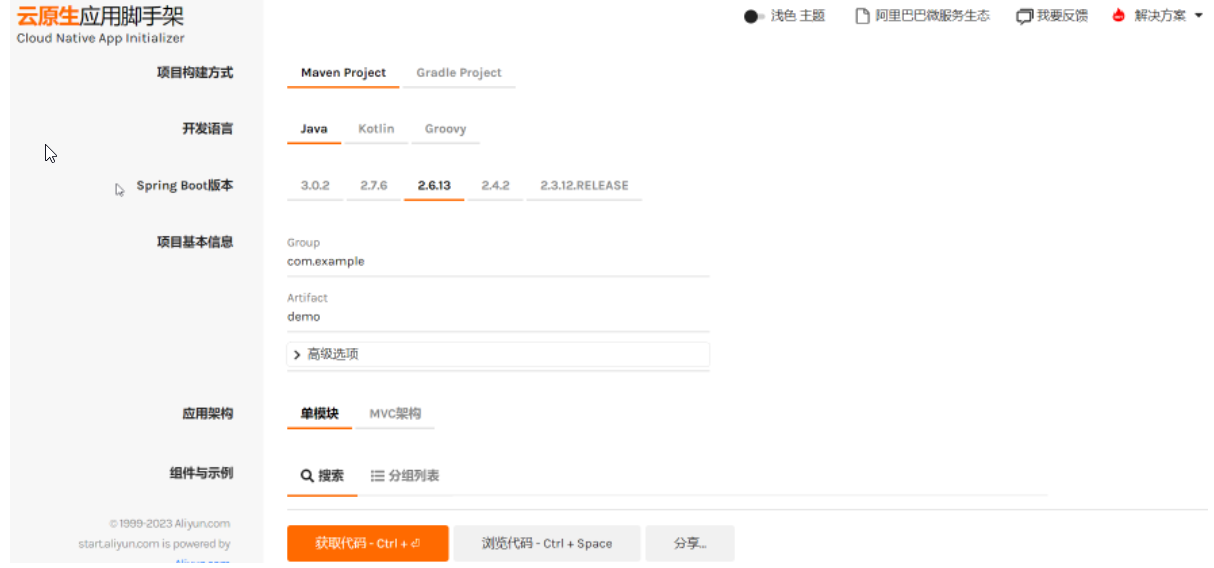Click the list icon in 分组列表 tab

pyautogui.click(x=378, y=476)
